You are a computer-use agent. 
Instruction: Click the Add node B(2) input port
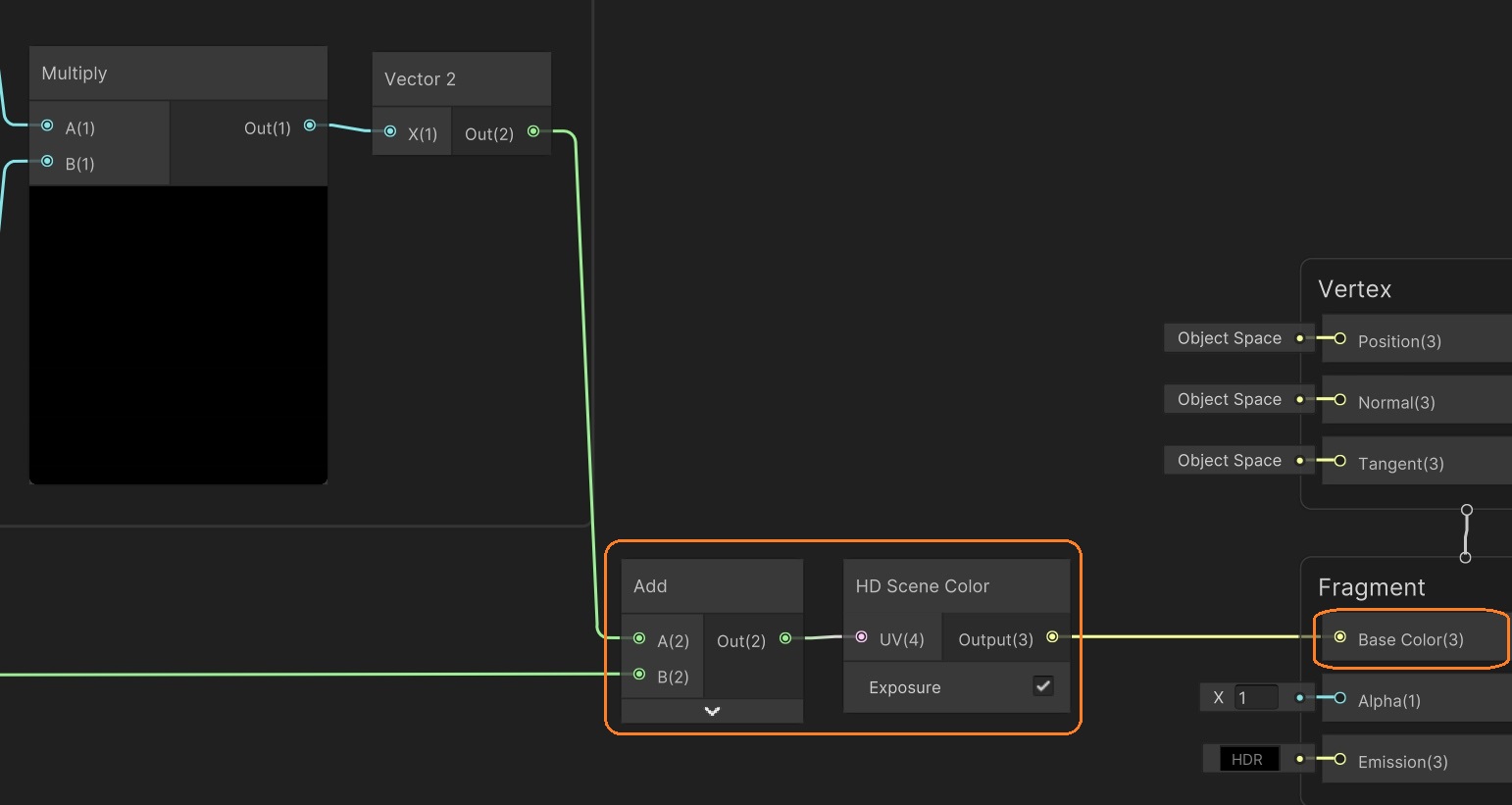(x=639, y=674)
